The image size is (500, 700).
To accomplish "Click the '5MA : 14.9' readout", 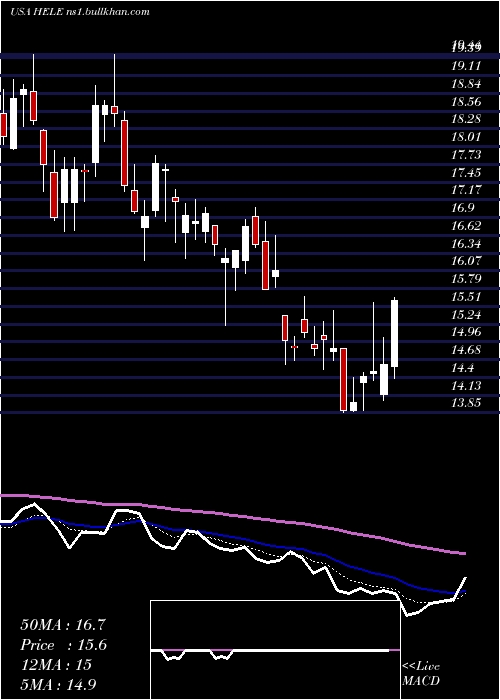I will 58,685.
